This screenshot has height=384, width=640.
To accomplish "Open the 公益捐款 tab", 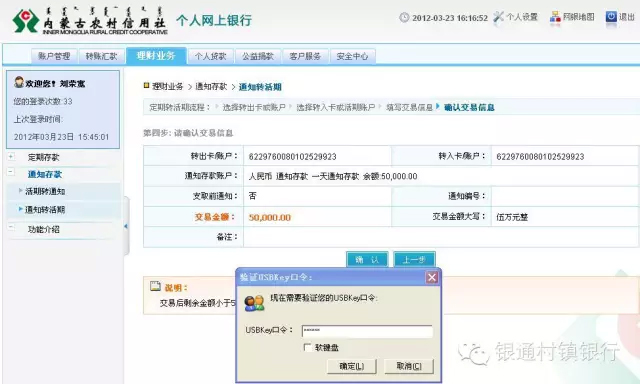I will 258,56.
